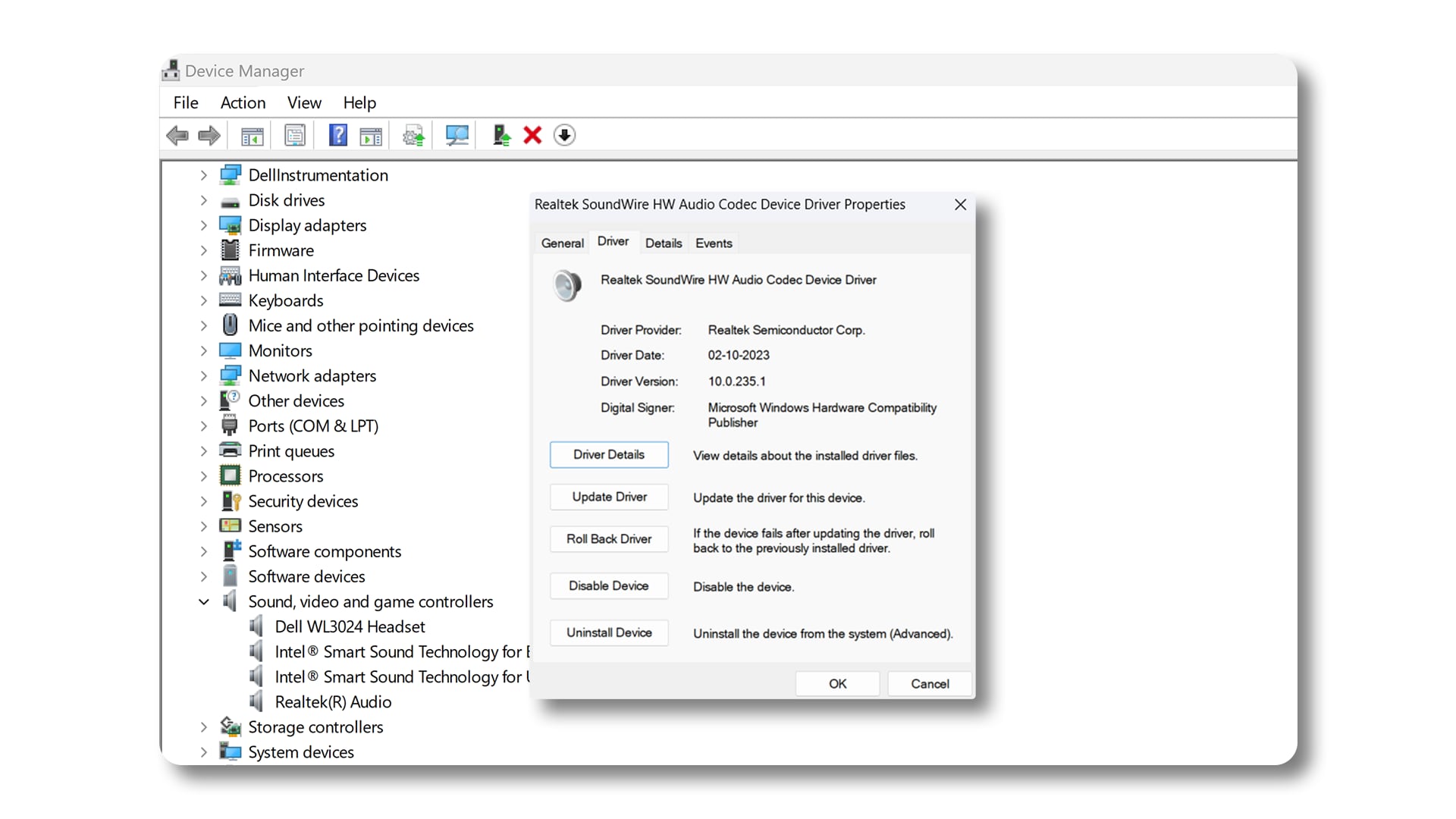The width and height of the screenshot is (1456, 819).
Task: Click the back navigation arrow icon
Action: click(x=177, y=134)
